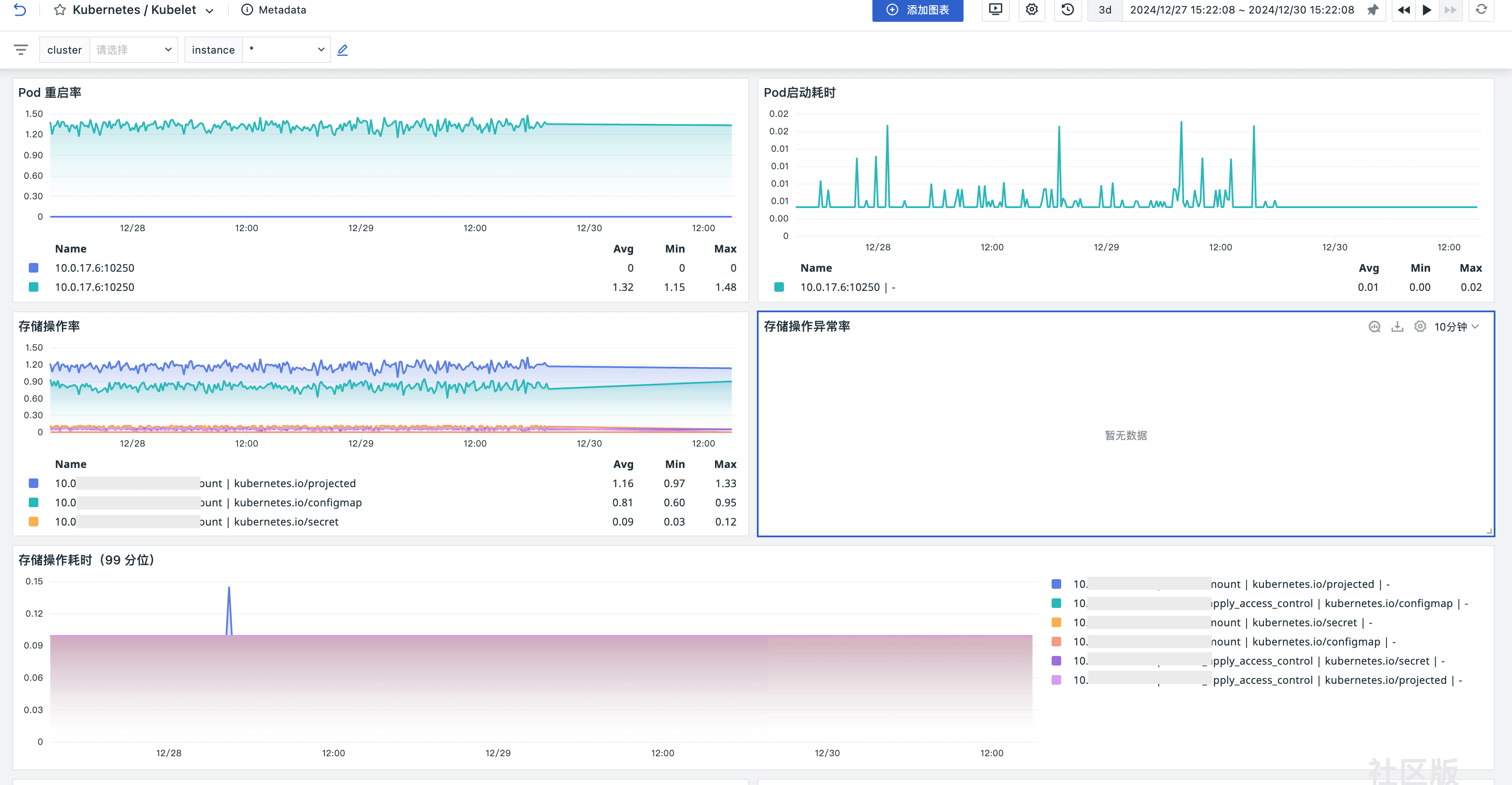Screen dimensions: 1512x785
Task: Toggle the filter bar icon
Action: coord(20,50)
